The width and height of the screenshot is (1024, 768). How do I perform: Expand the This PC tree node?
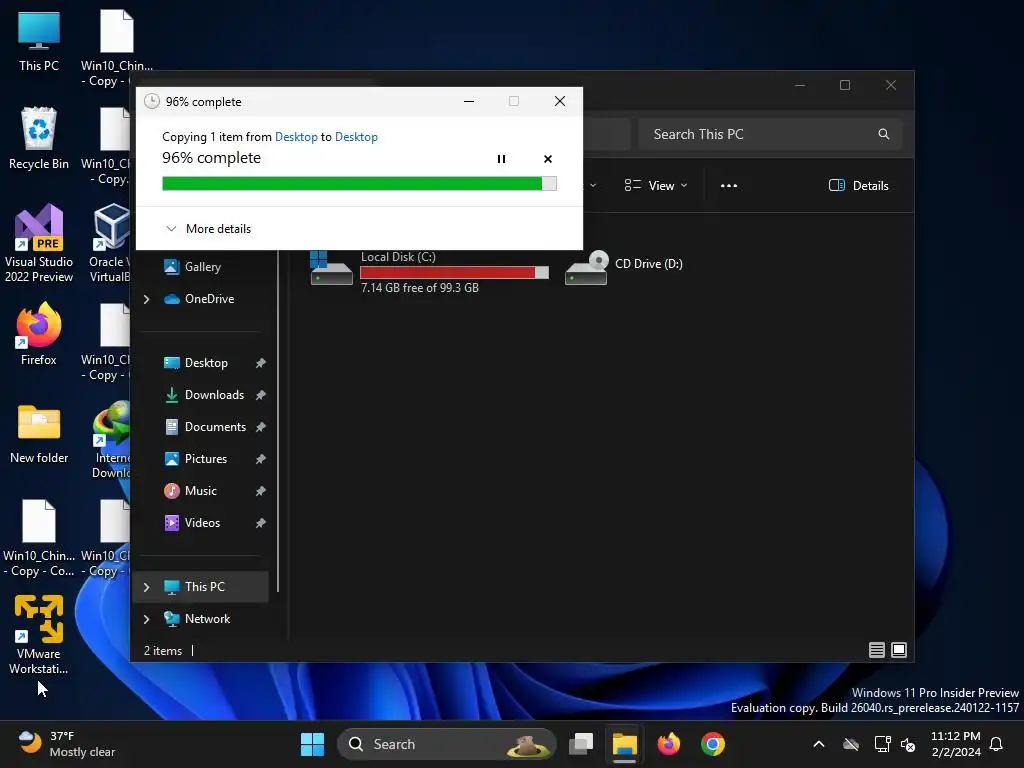point(146,587)
